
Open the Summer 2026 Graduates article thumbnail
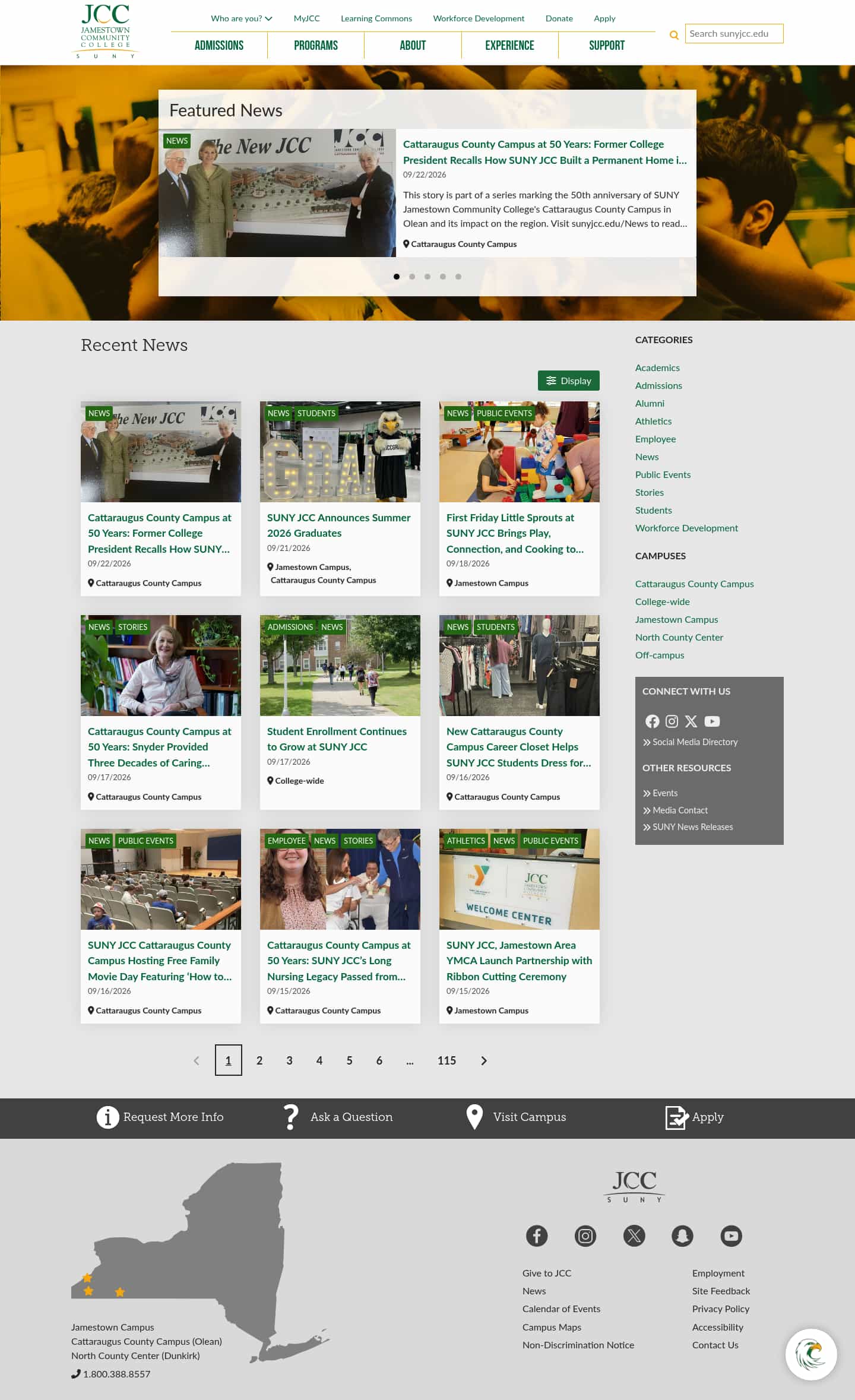point(340,452)
